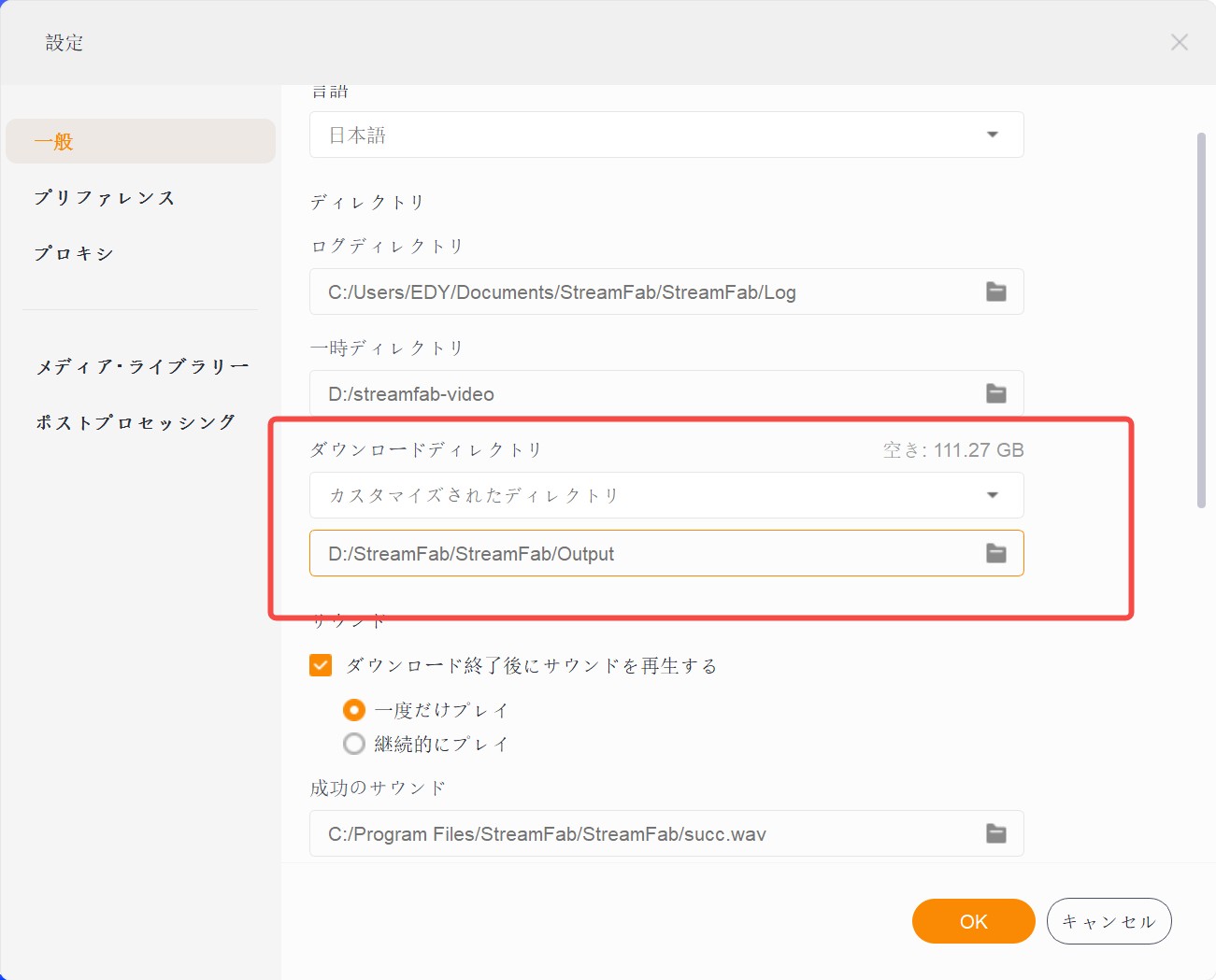
Task: Click the log directory path field
Action: point(666,291)
